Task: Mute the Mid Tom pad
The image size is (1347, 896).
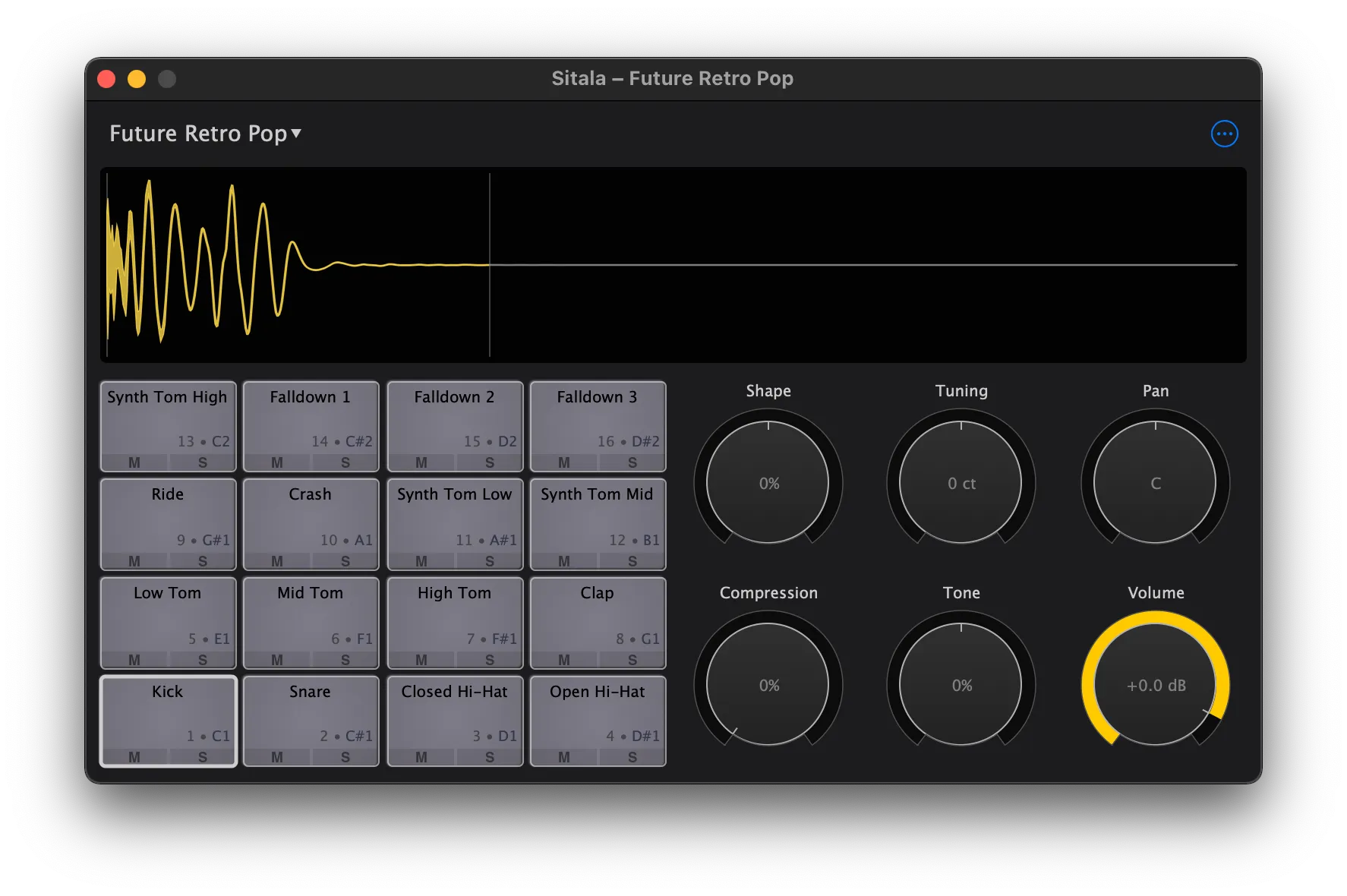Action: 277,660
